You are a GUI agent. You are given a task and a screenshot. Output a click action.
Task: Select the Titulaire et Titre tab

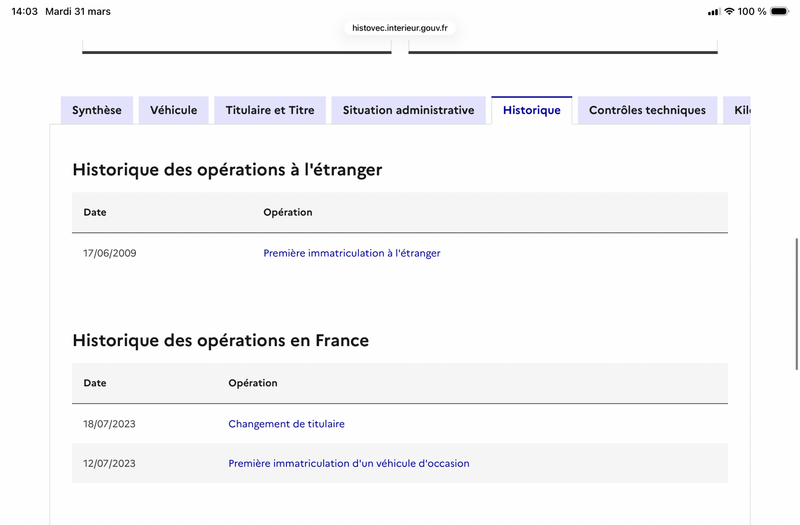(x=270, y=110)
